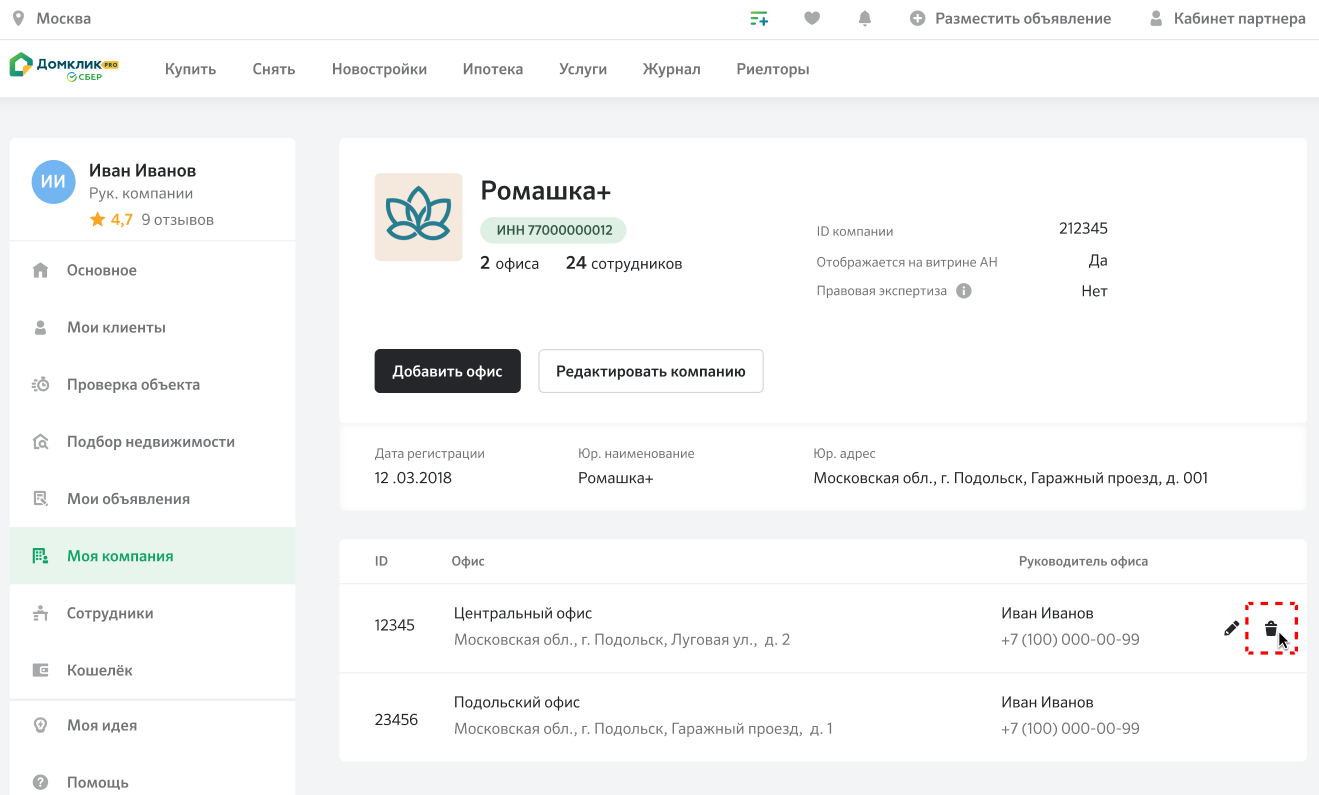The image size is (1319, 795).
Task: Click the Редактировать компанию button
Action: [x=651, y=371]
